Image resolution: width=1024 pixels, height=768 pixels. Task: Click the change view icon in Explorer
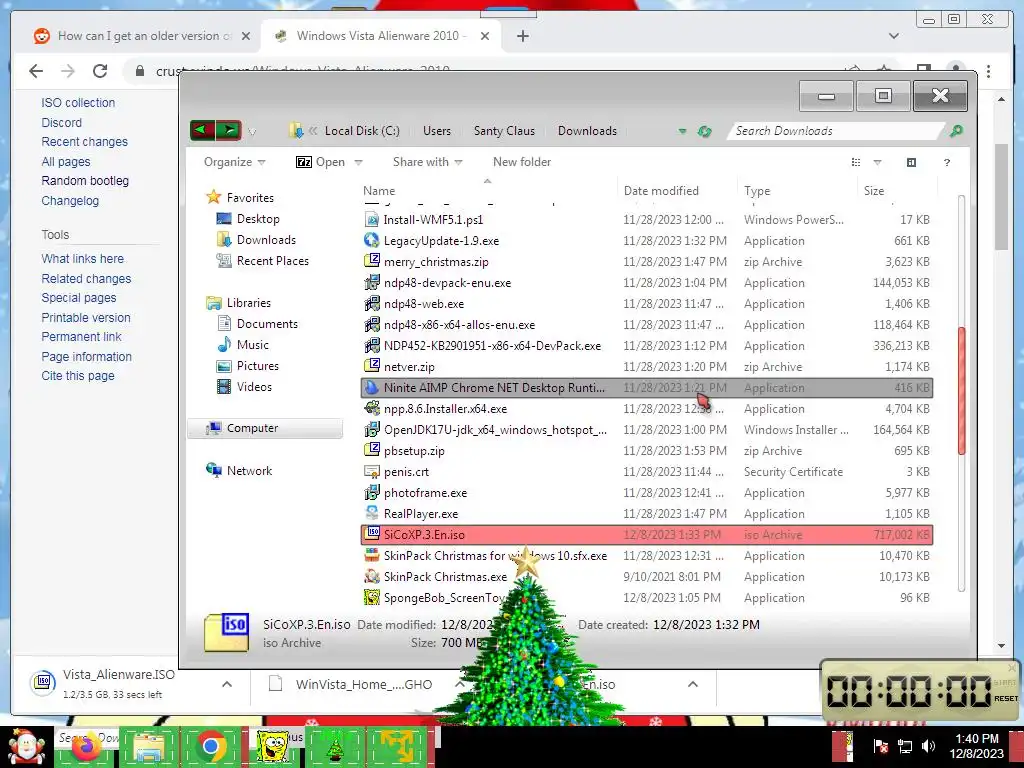[x=856, y=163]
